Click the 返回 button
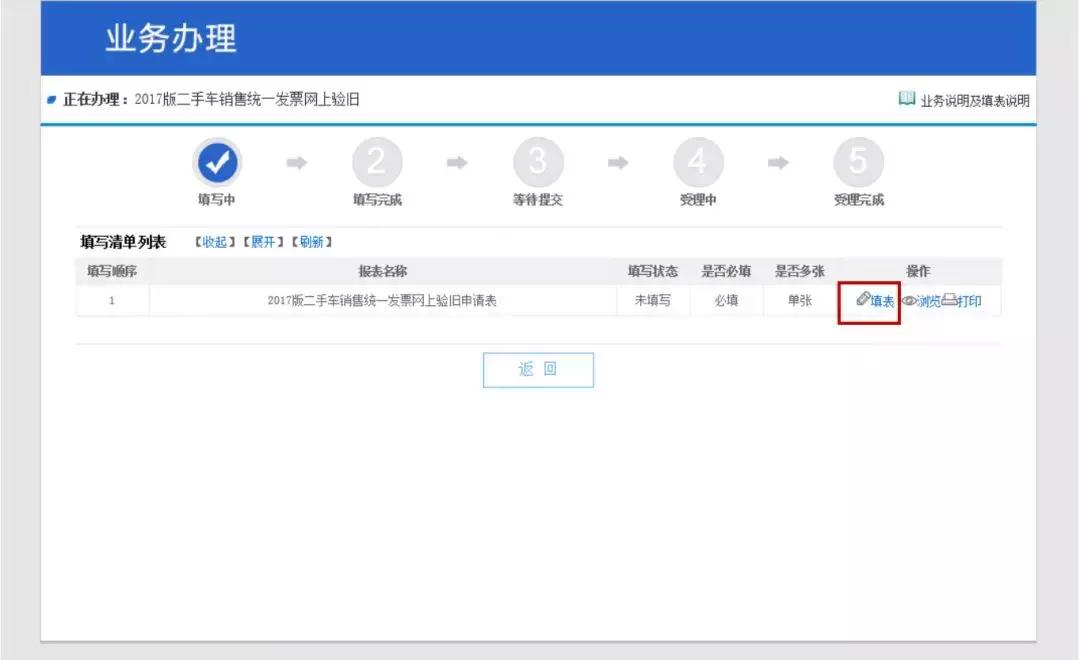1080x660 pixels. pyautogui.click(x=538, y=369)
